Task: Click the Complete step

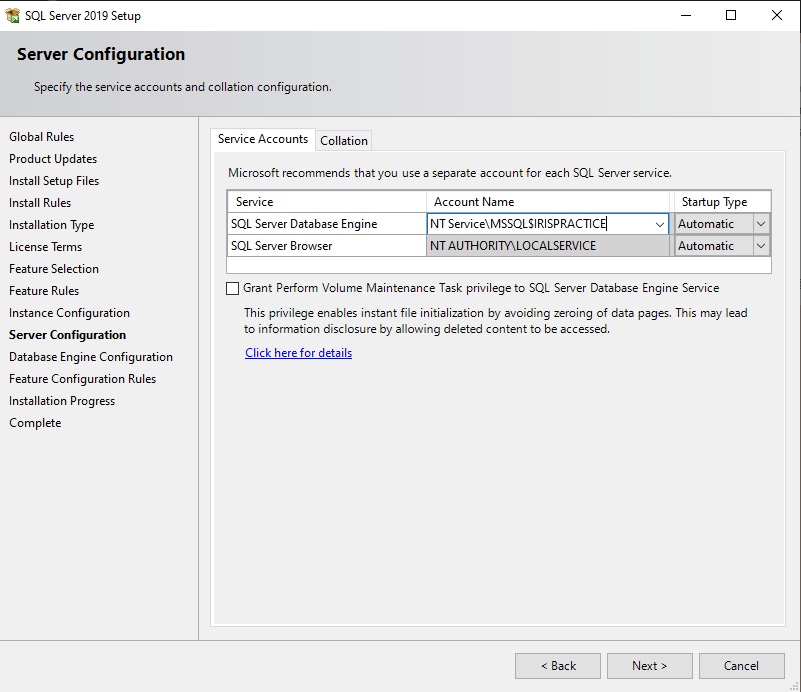Action: pos(35,423)
